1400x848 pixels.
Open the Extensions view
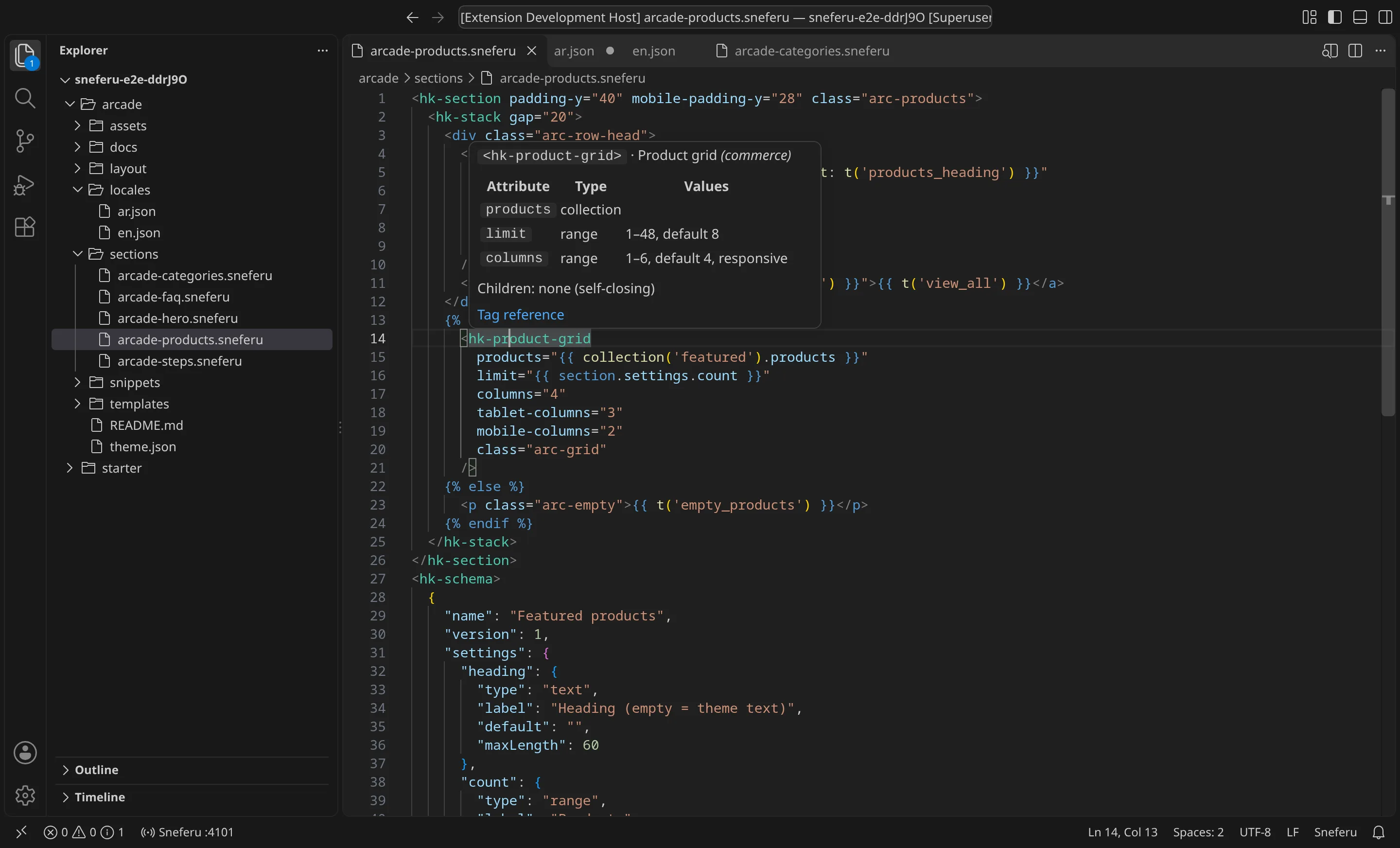[25, 228]
